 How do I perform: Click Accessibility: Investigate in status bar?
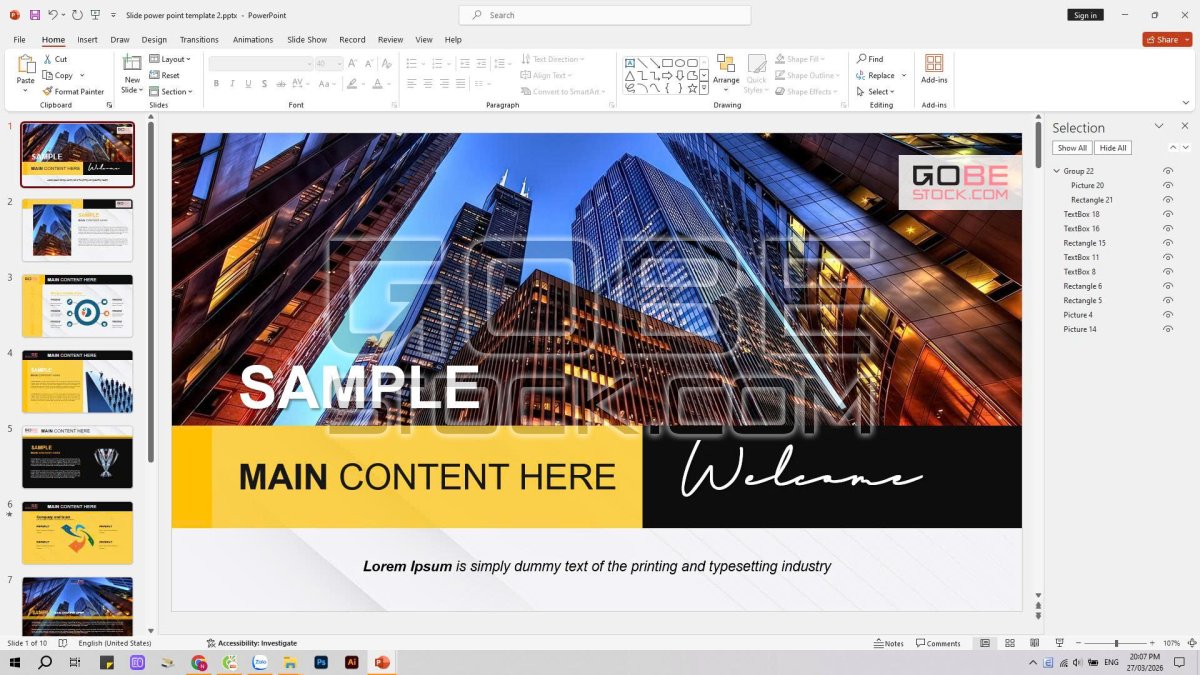251,643
